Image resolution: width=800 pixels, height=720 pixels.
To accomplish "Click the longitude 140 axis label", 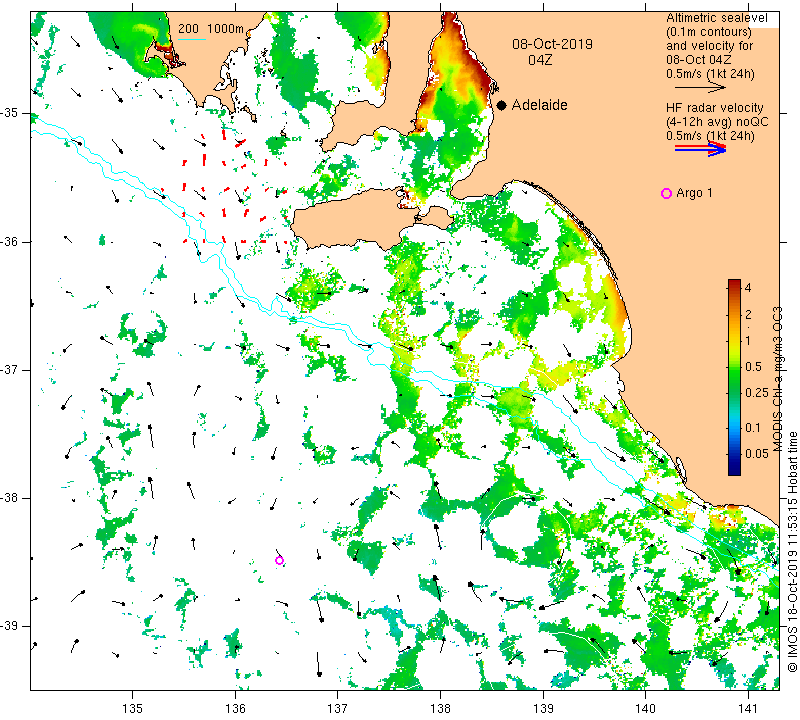I will pyautogui.click(x=645, y=709).
